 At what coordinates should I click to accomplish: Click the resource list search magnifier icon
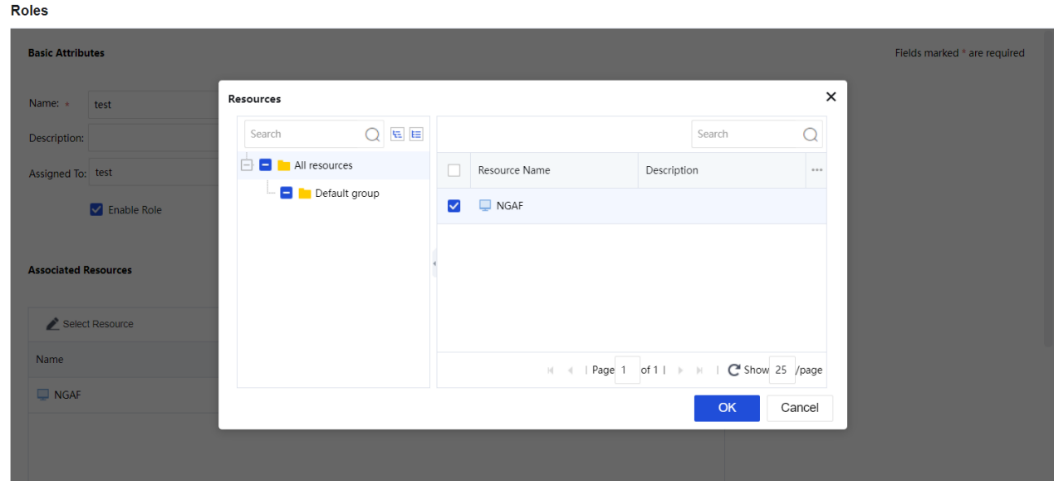(811, 135)
